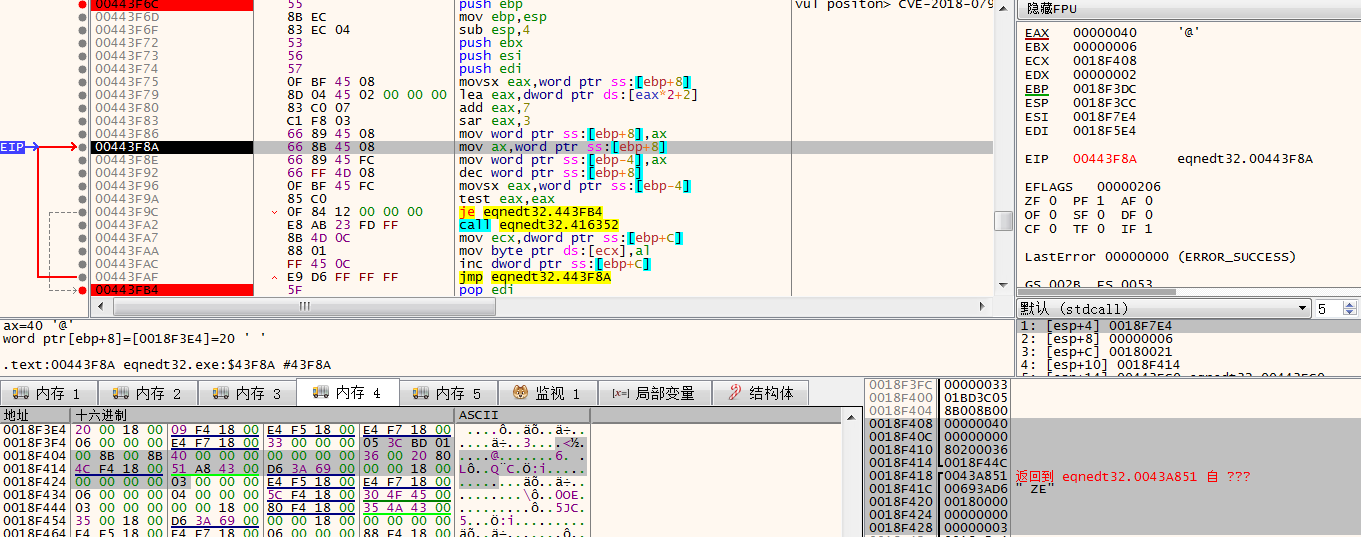Toggle breakpoint dot at address 00443FA2
The height and width of the screenshot is (537, 1361).
(81, 225)
